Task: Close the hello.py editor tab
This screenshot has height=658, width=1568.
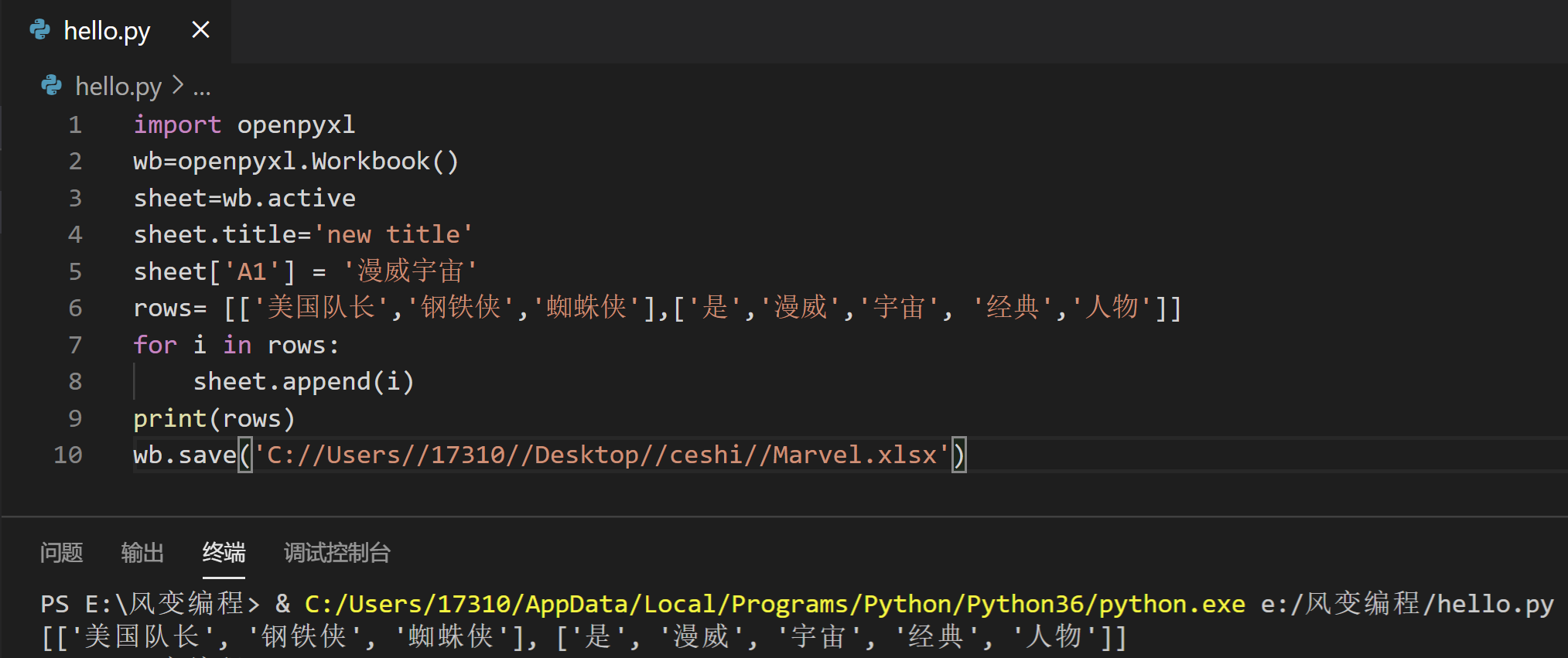Action: (200, 30)
